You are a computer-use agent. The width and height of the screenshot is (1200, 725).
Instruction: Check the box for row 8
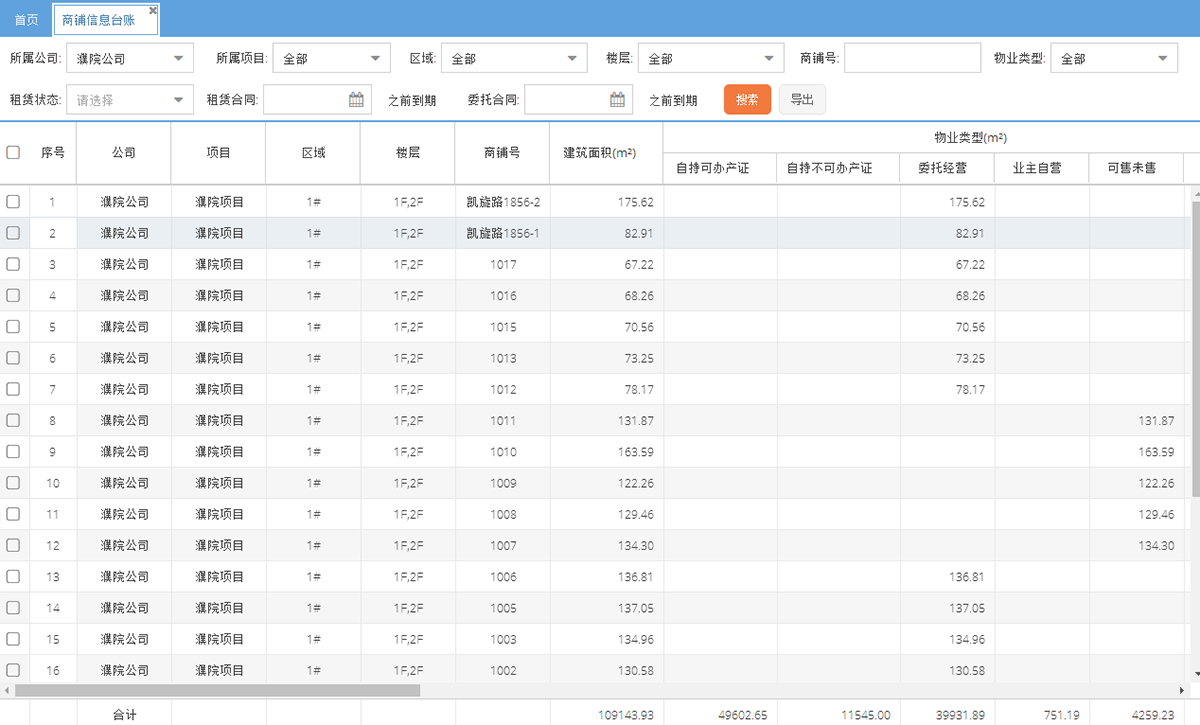pos(13,421)
